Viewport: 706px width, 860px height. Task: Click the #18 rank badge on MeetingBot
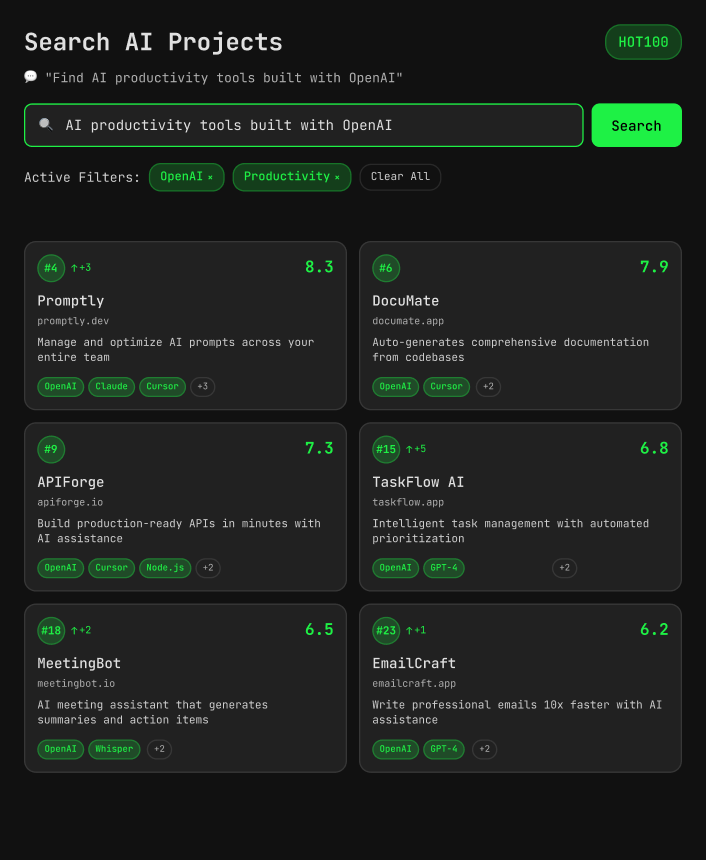coord(51,630)
